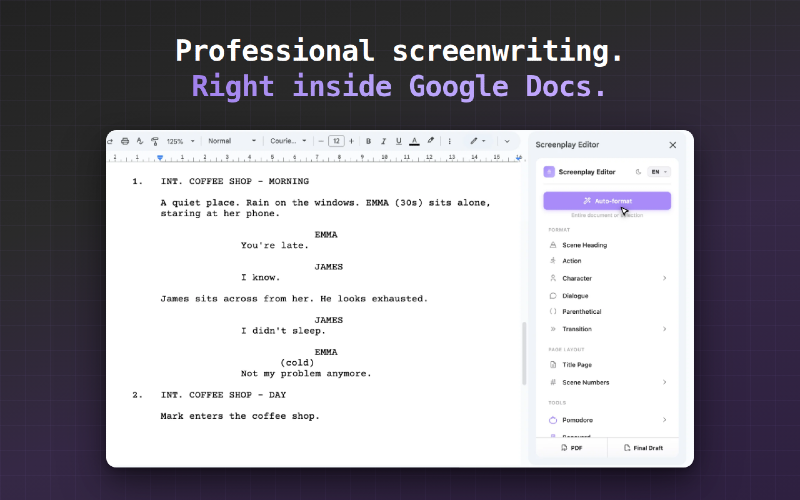Screen dimensions: 800x500
Task: Click the Final Draft file icon
Action: point(627,448)
